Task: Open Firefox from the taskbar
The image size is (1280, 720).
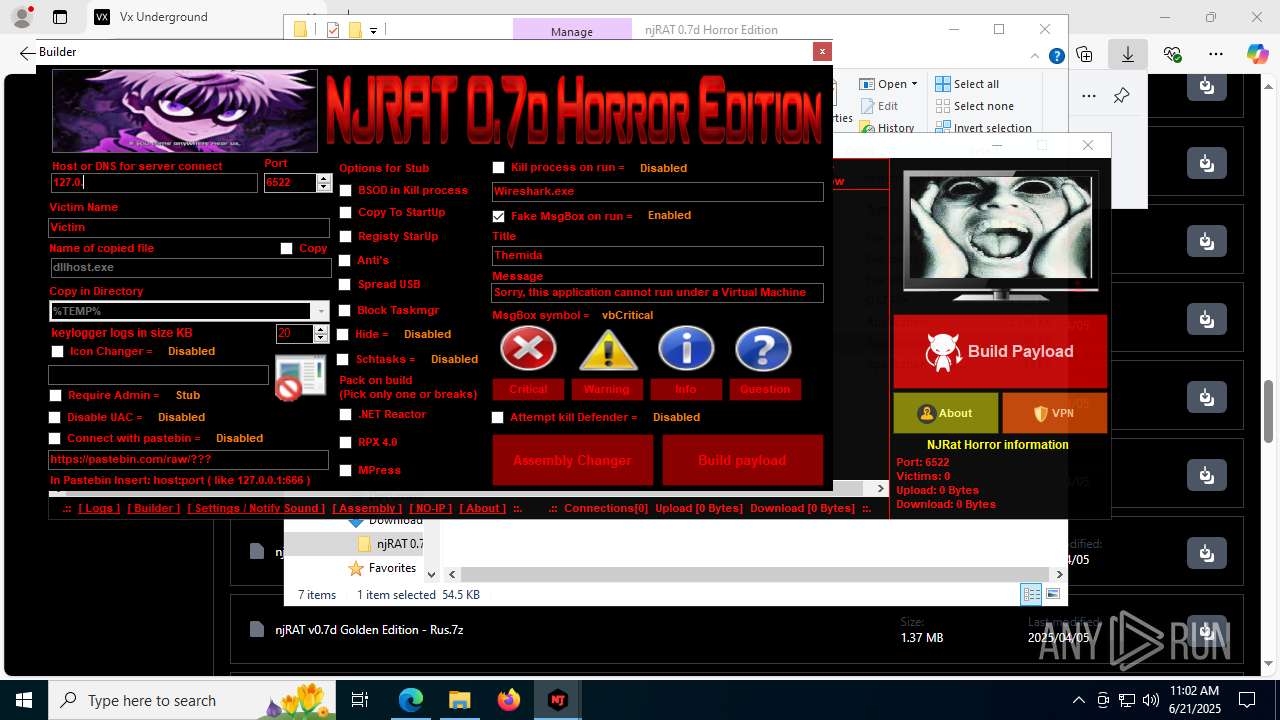Action: pos(508,700)
